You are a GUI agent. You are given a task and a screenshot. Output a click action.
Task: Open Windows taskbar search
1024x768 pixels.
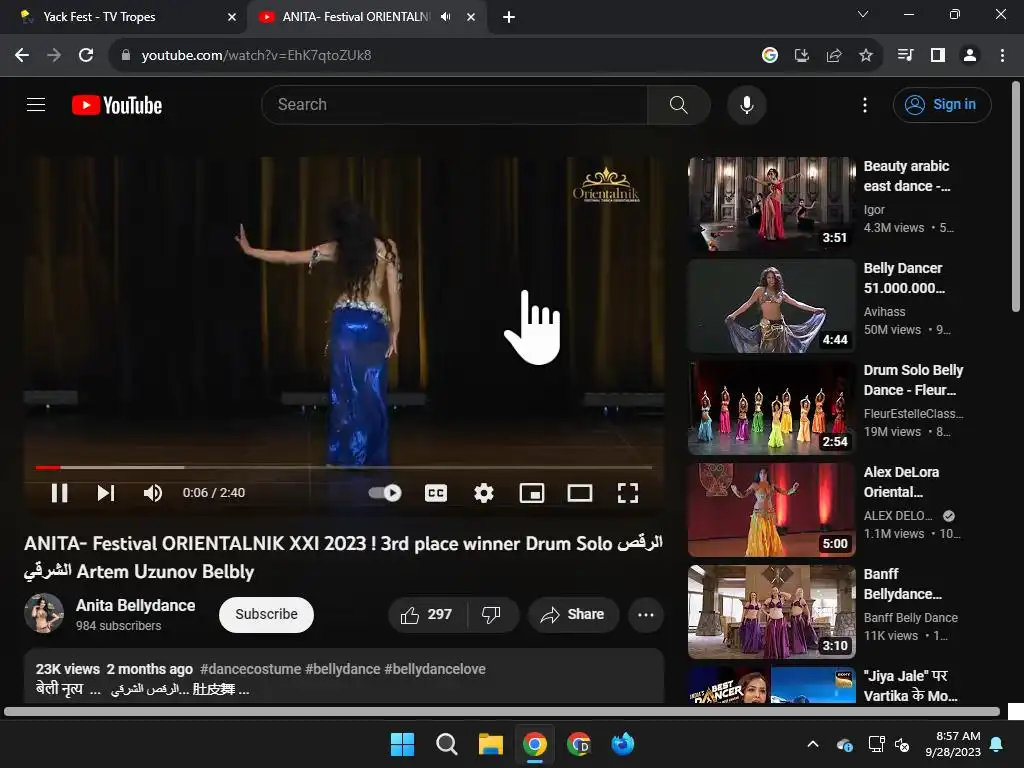pyautogui.click(x=446, y=744)
